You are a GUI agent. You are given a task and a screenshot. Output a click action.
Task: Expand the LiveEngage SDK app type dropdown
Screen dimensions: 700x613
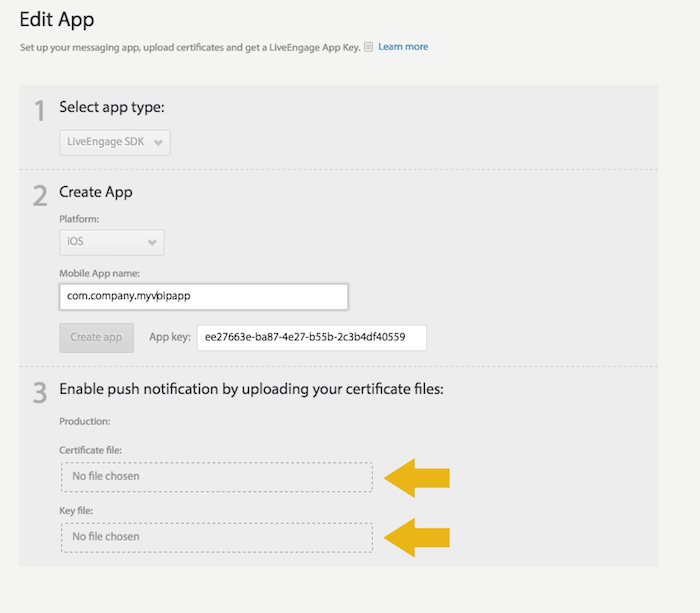[x=115, y=142]
